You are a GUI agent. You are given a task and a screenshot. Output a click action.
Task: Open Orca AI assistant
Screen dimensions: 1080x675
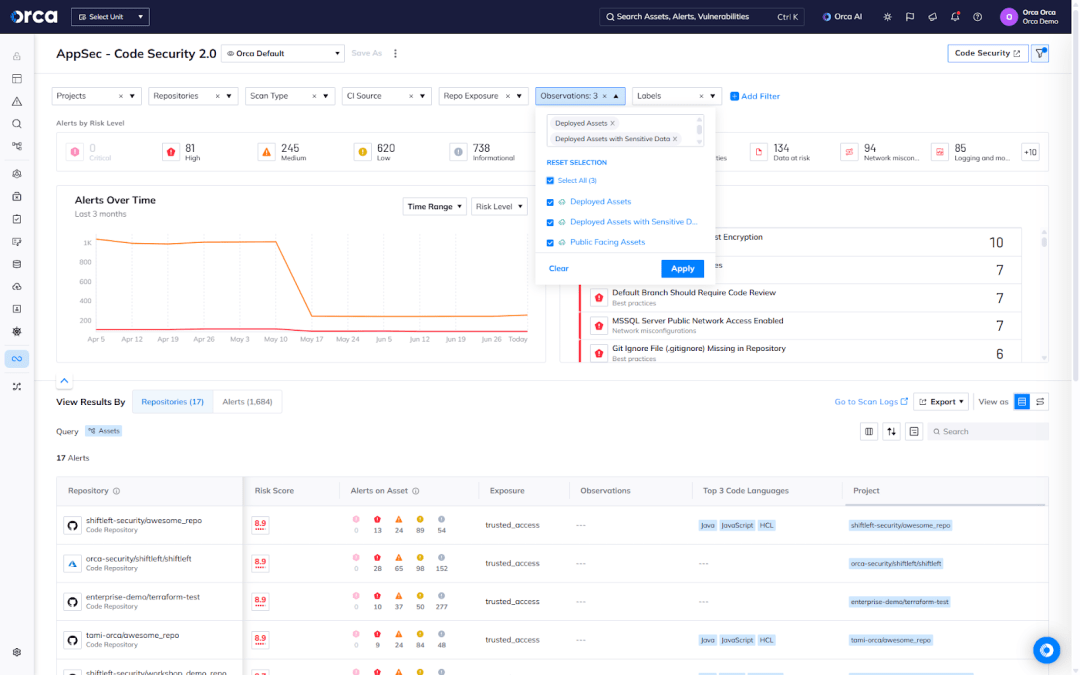click(x=842, y=17)
